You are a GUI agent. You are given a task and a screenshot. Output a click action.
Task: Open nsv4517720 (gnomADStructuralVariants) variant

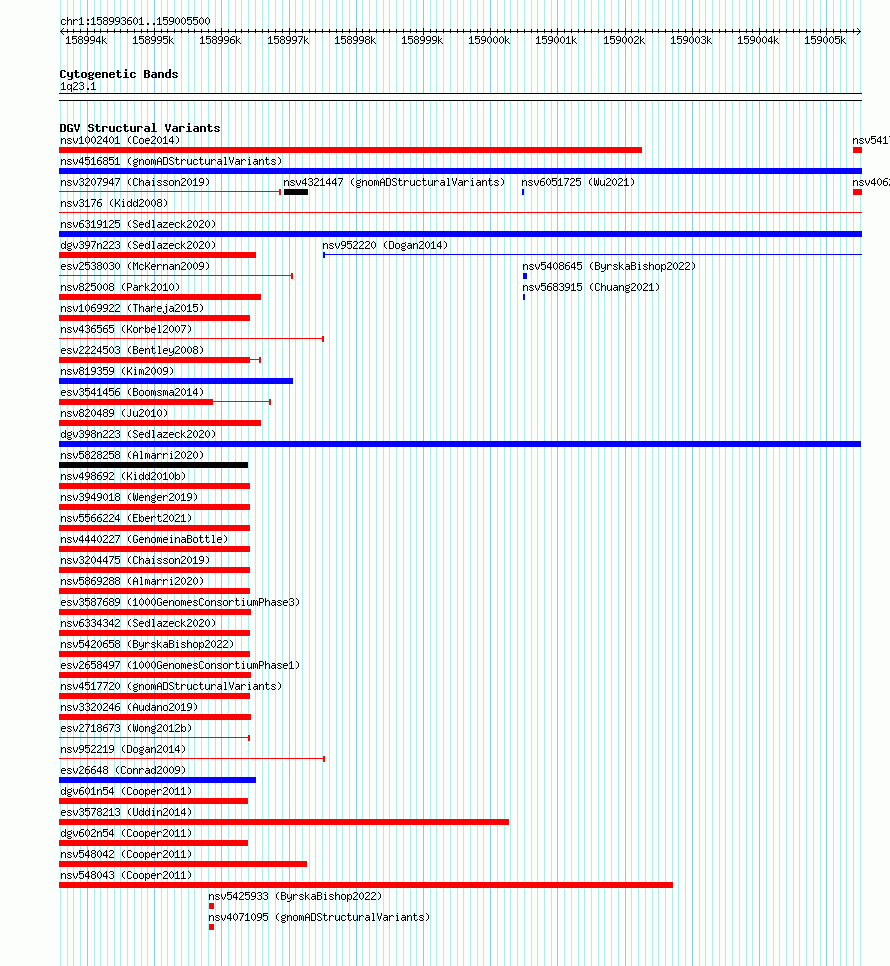[x=171, y=686]
